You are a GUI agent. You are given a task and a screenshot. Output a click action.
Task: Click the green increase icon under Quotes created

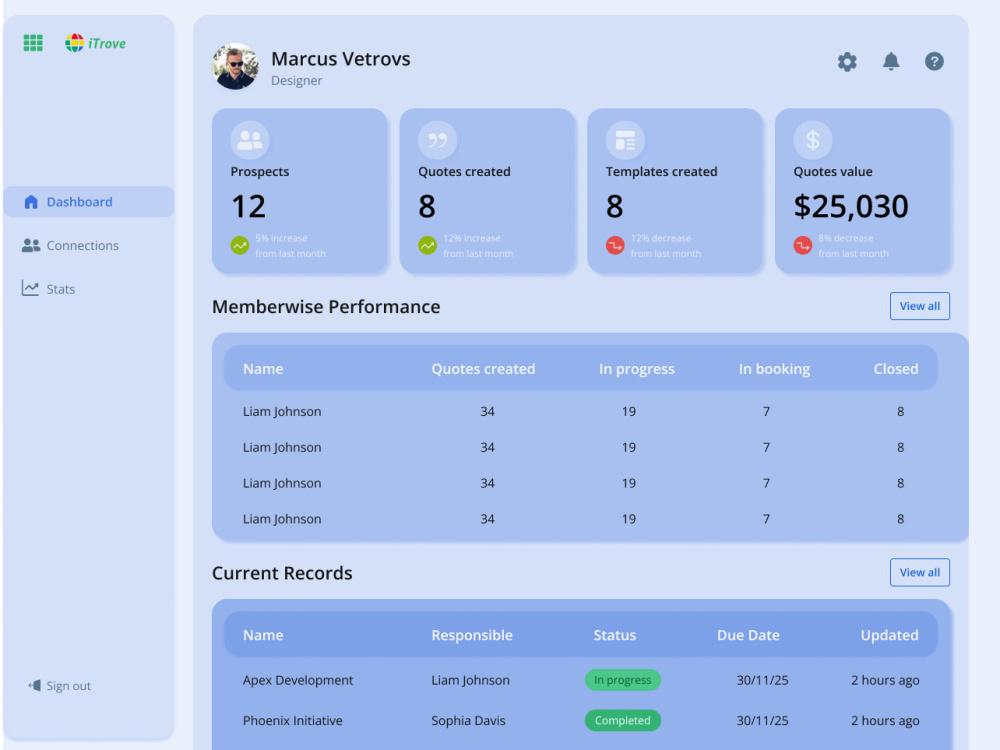coord(427,245)
